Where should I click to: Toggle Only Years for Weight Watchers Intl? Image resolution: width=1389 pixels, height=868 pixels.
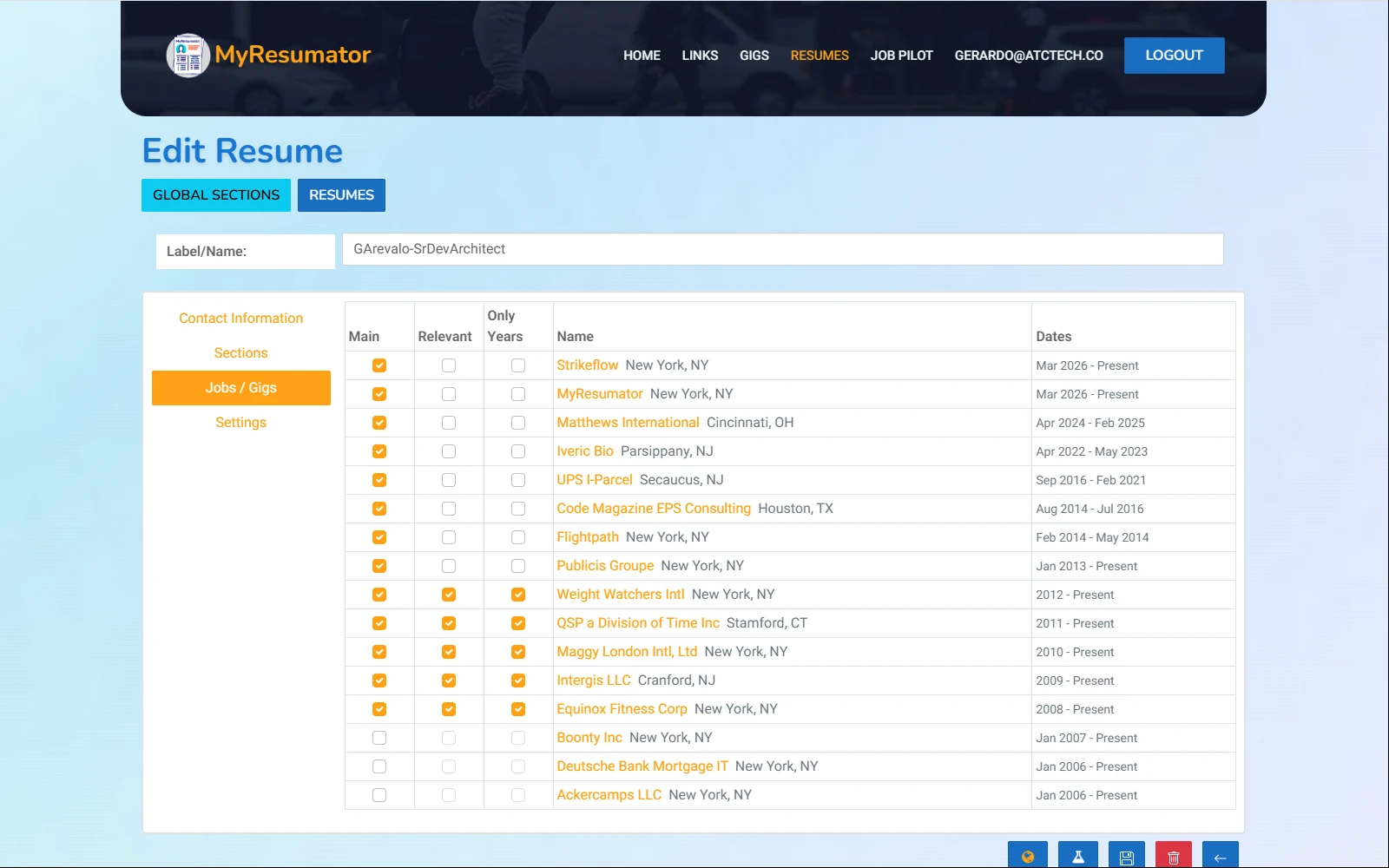518,595
